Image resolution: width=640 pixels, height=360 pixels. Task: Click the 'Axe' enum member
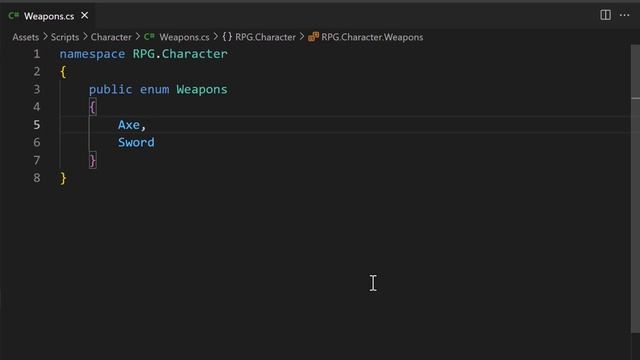click(x=129, y=125)
